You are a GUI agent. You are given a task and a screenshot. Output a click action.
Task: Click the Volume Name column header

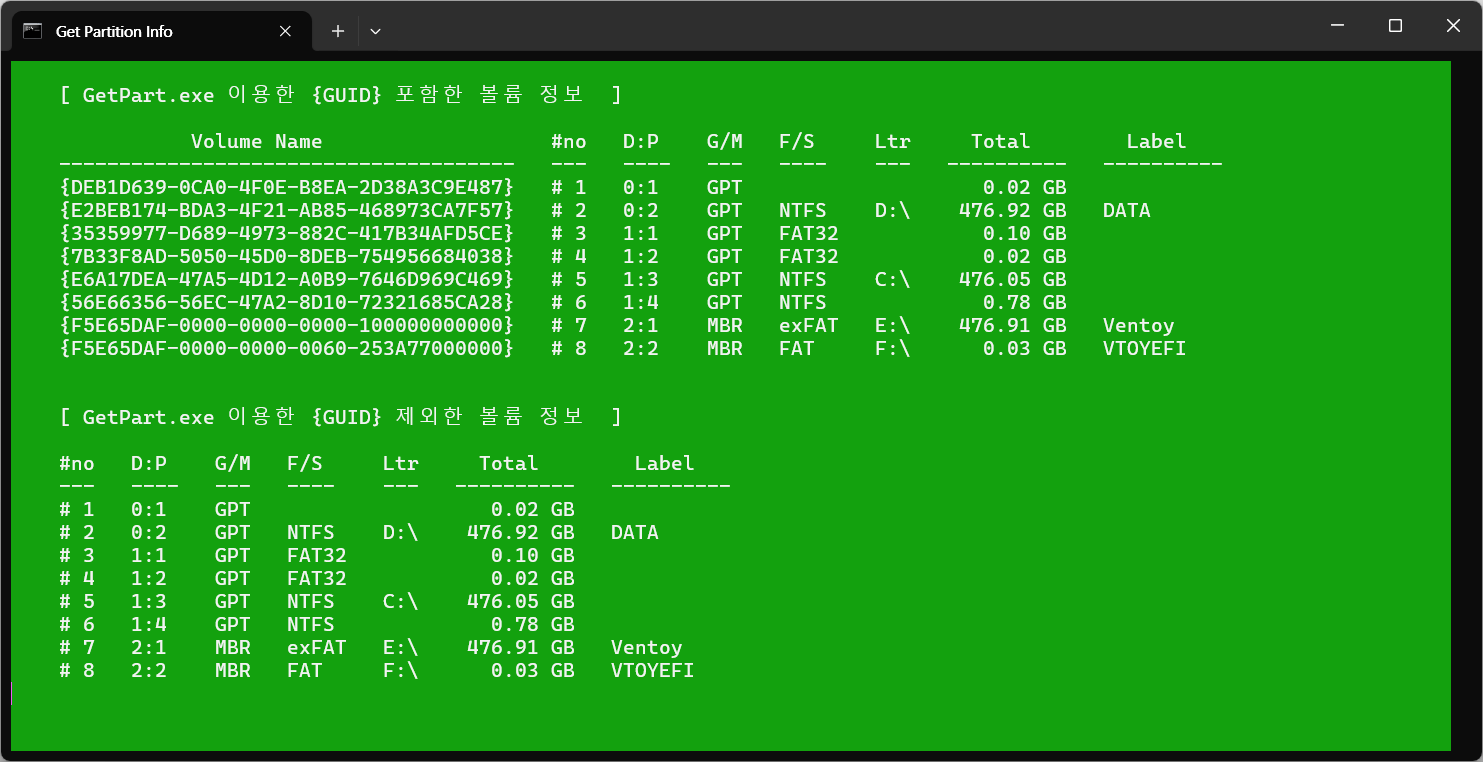tap(257, 141)
